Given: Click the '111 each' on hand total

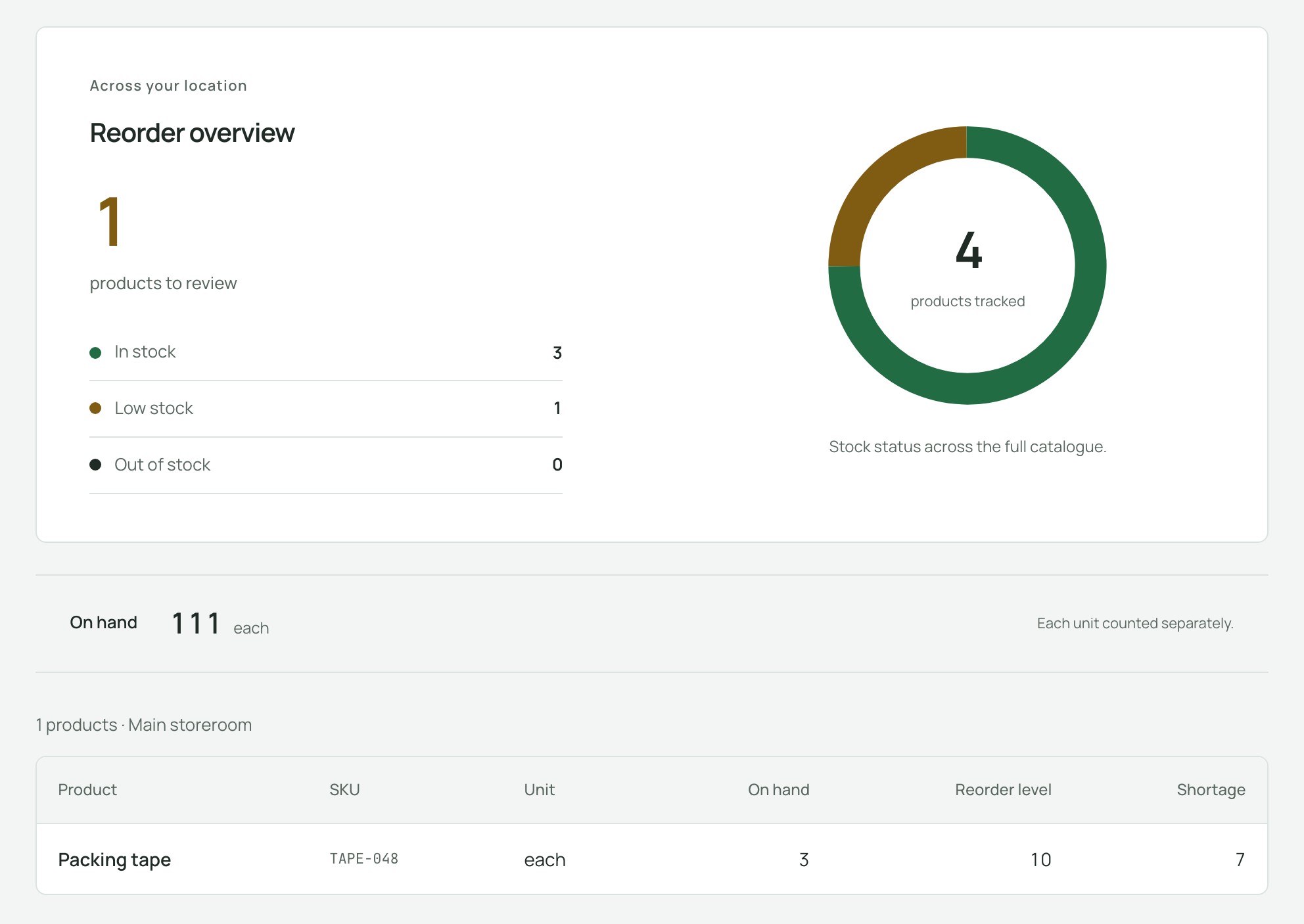Looking at the screenshot, I should tap(220, 624).
